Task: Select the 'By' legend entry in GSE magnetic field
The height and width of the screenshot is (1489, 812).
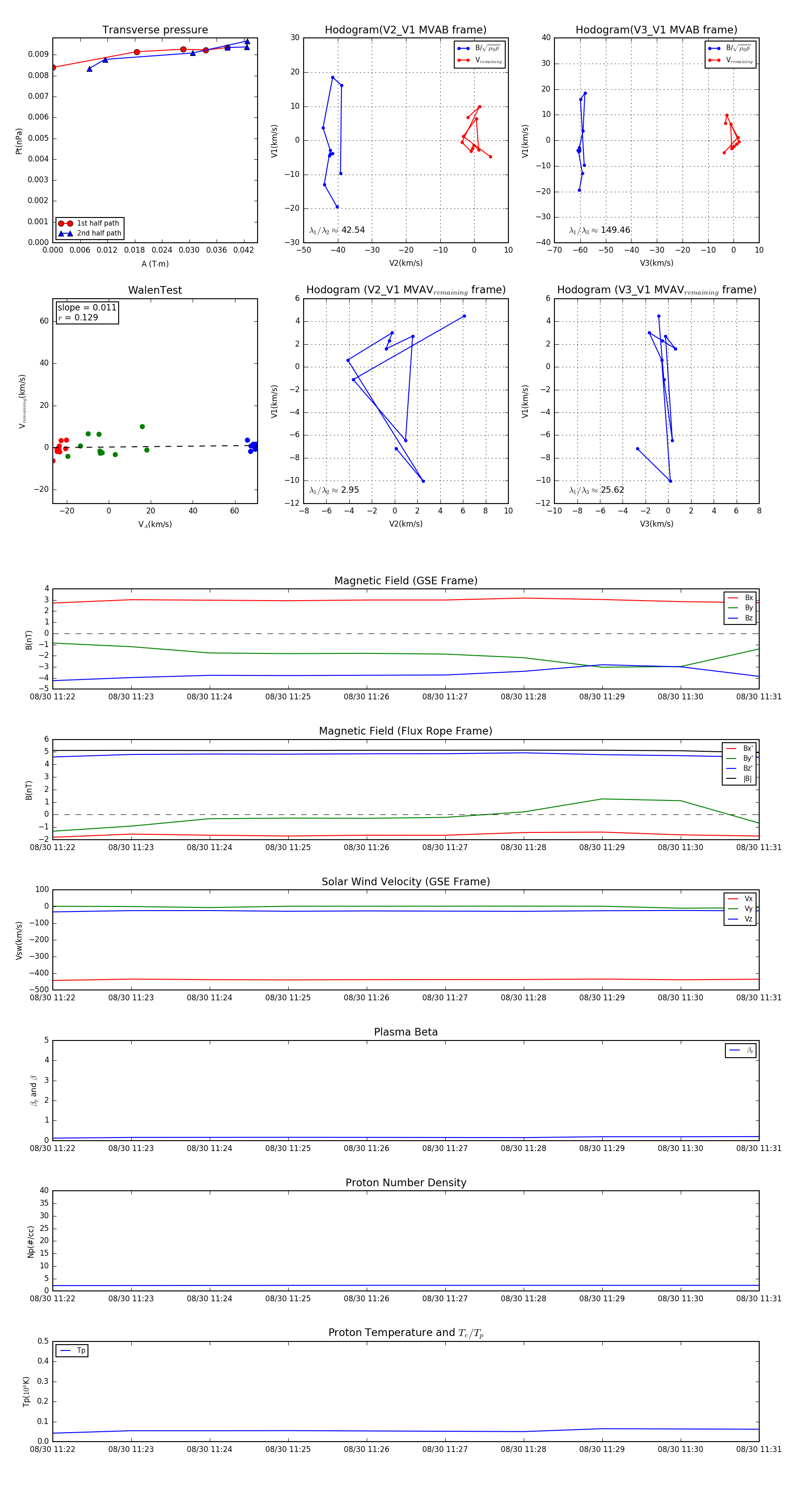Action: (741, 608)
